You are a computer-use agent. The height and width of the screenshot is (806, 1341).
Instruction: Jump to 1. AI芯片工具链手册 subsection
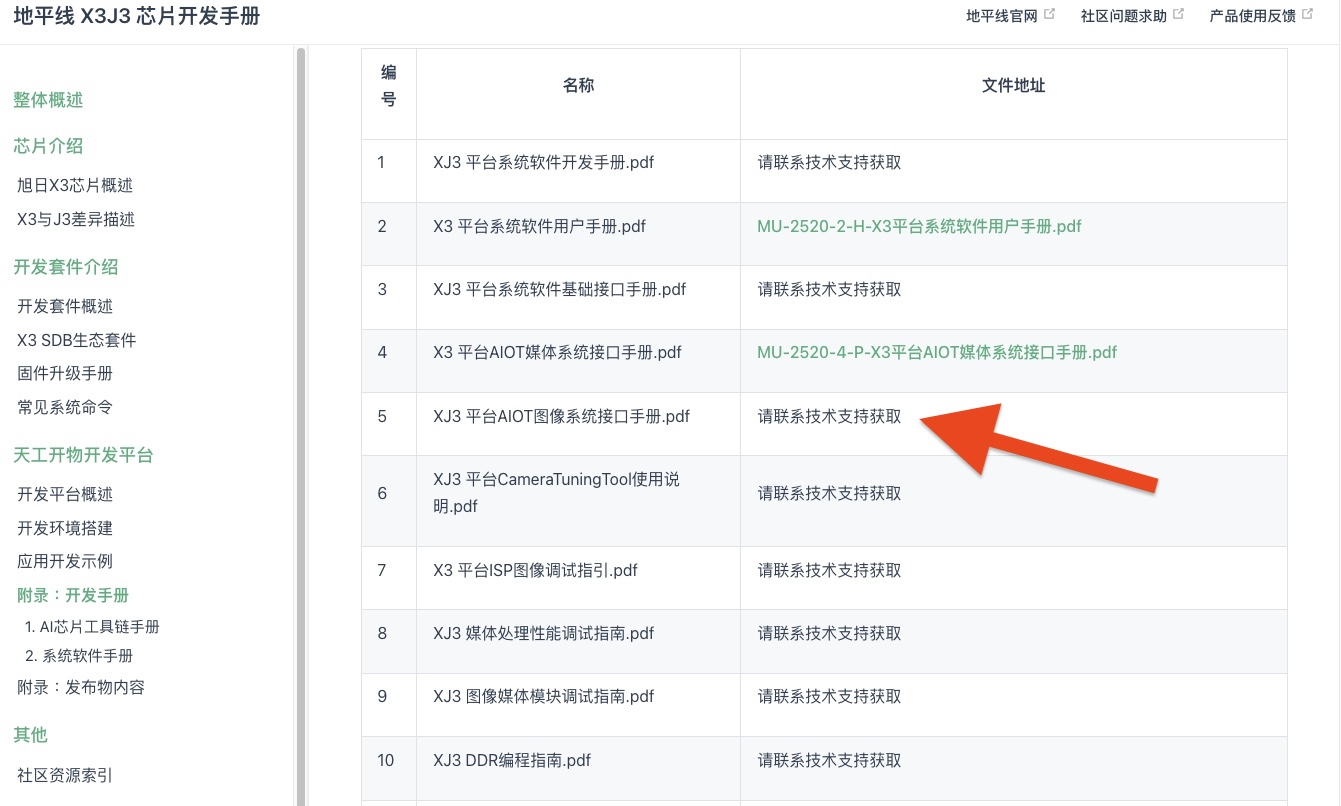[92, 627]
